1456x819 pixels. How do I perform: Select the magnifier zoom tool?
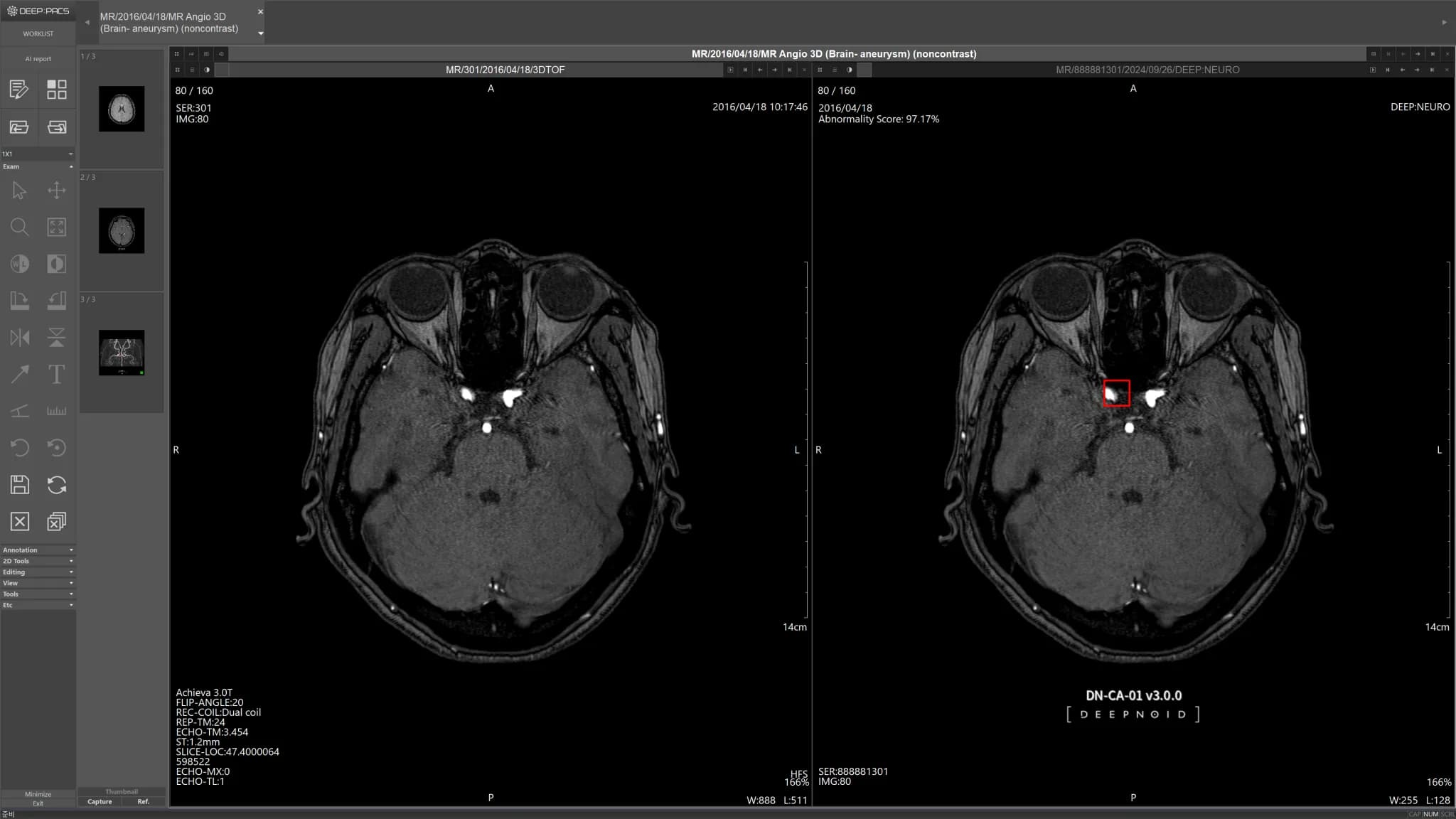click(x=19, y=227)
